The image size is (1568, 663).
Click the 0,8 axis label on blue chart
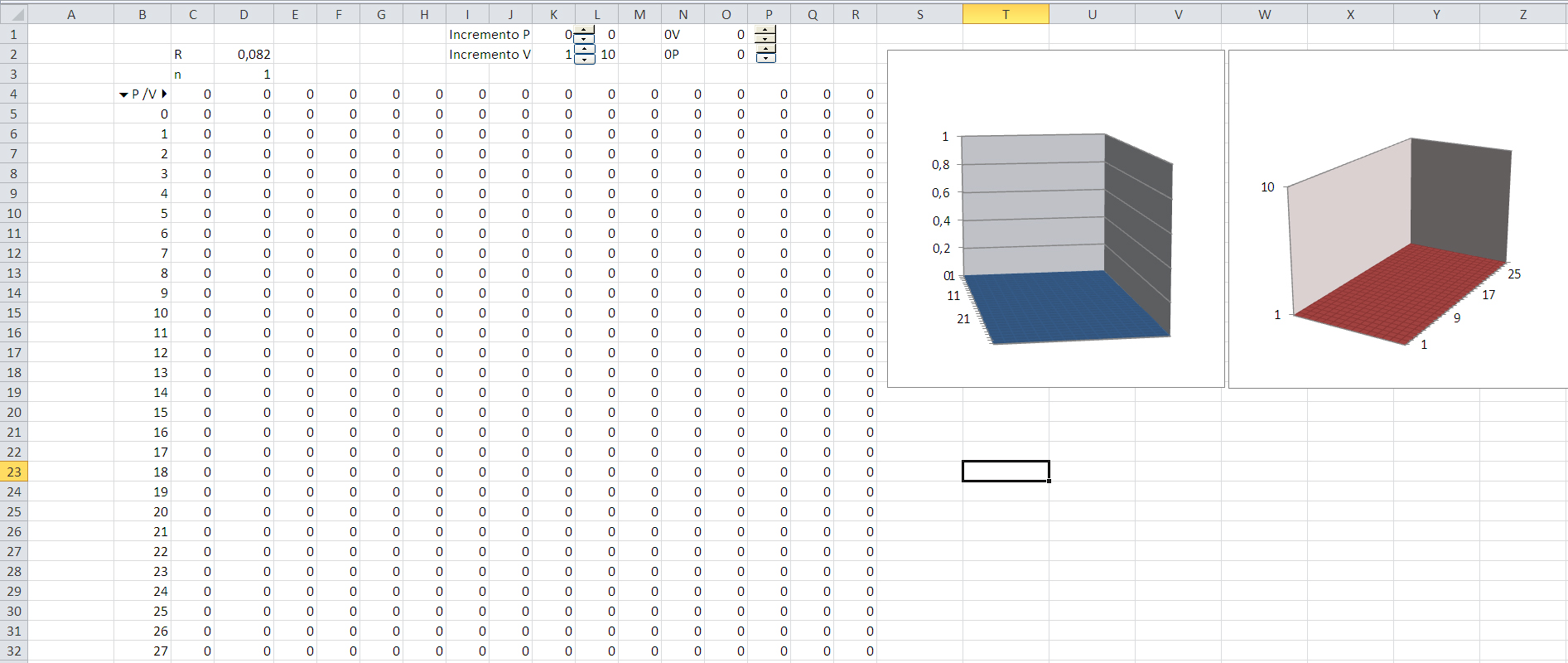coord(941,165)
